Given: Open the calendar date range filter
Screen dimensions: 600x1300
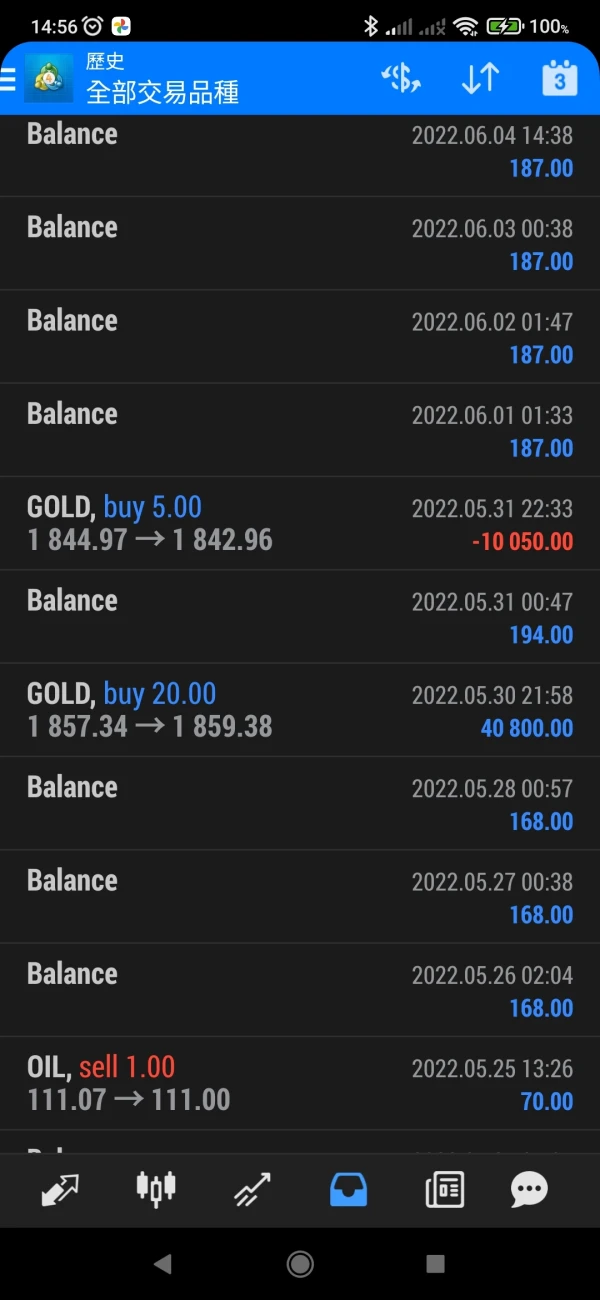Looking at the screenshot, I should (x=559, y=79).
